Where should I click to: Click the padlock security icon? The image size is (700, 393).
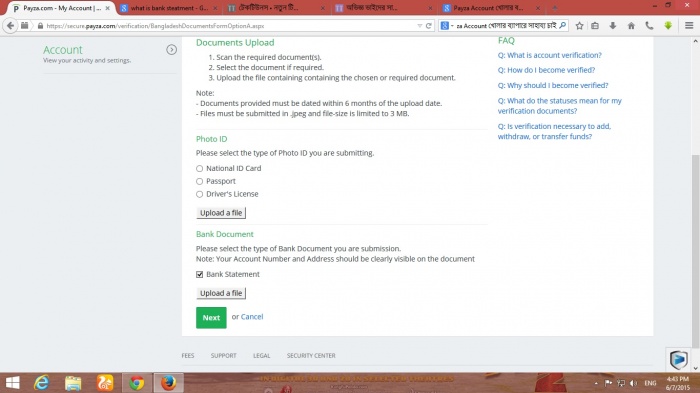point(40,26)
